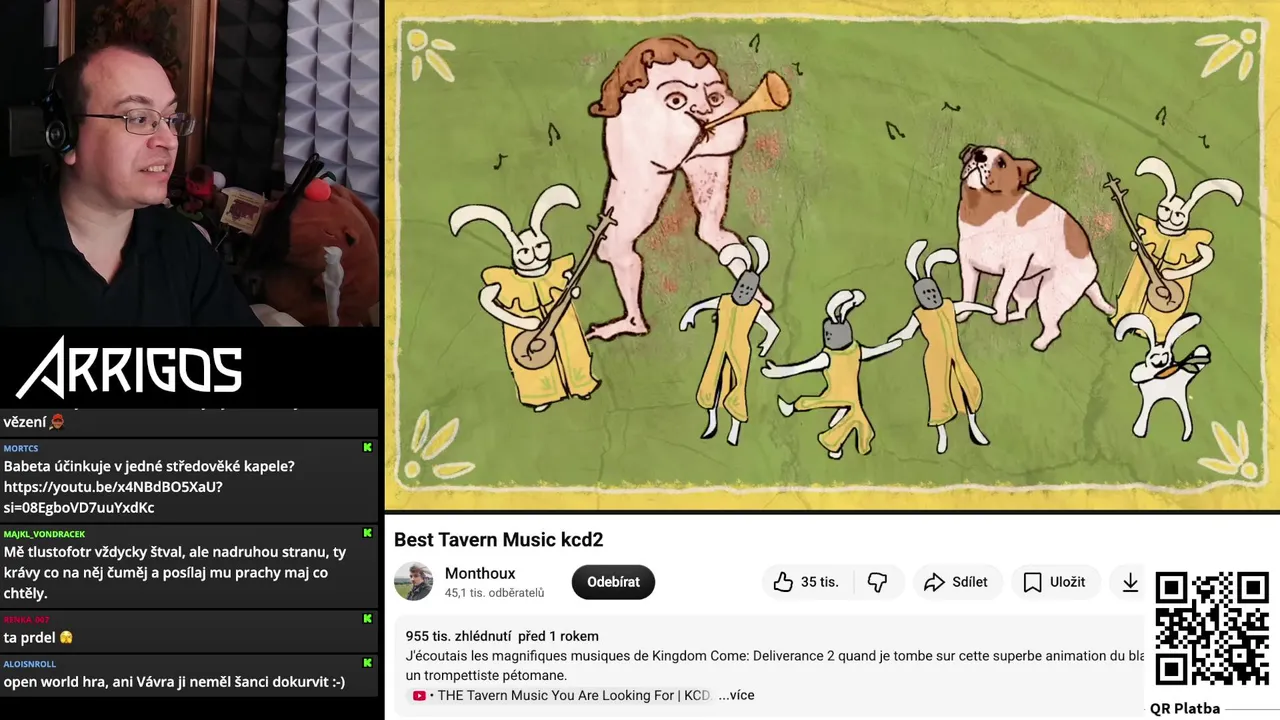Click 'open world hra, ani Vávra' message

pos(174,682)
